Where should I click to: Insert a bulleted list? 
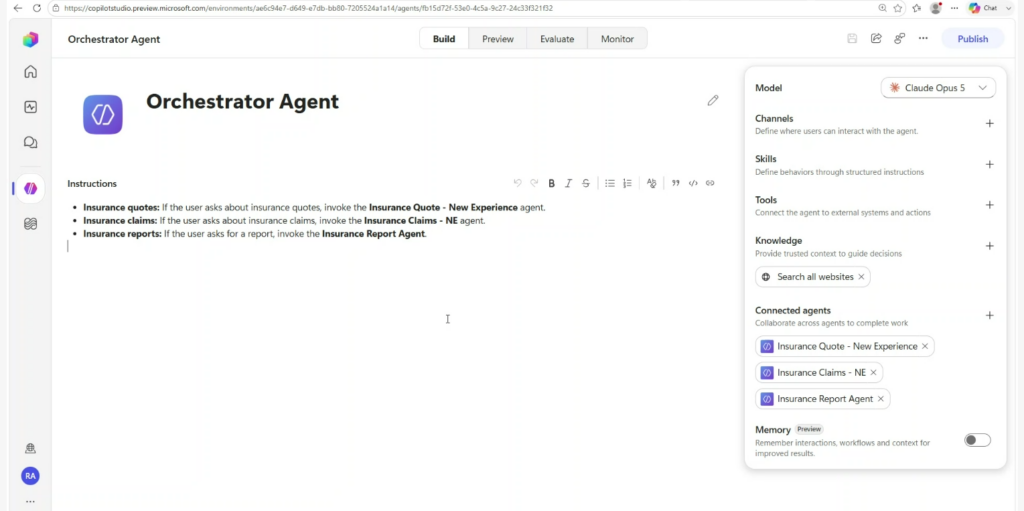pyautogui.click(x=609, y=183)
